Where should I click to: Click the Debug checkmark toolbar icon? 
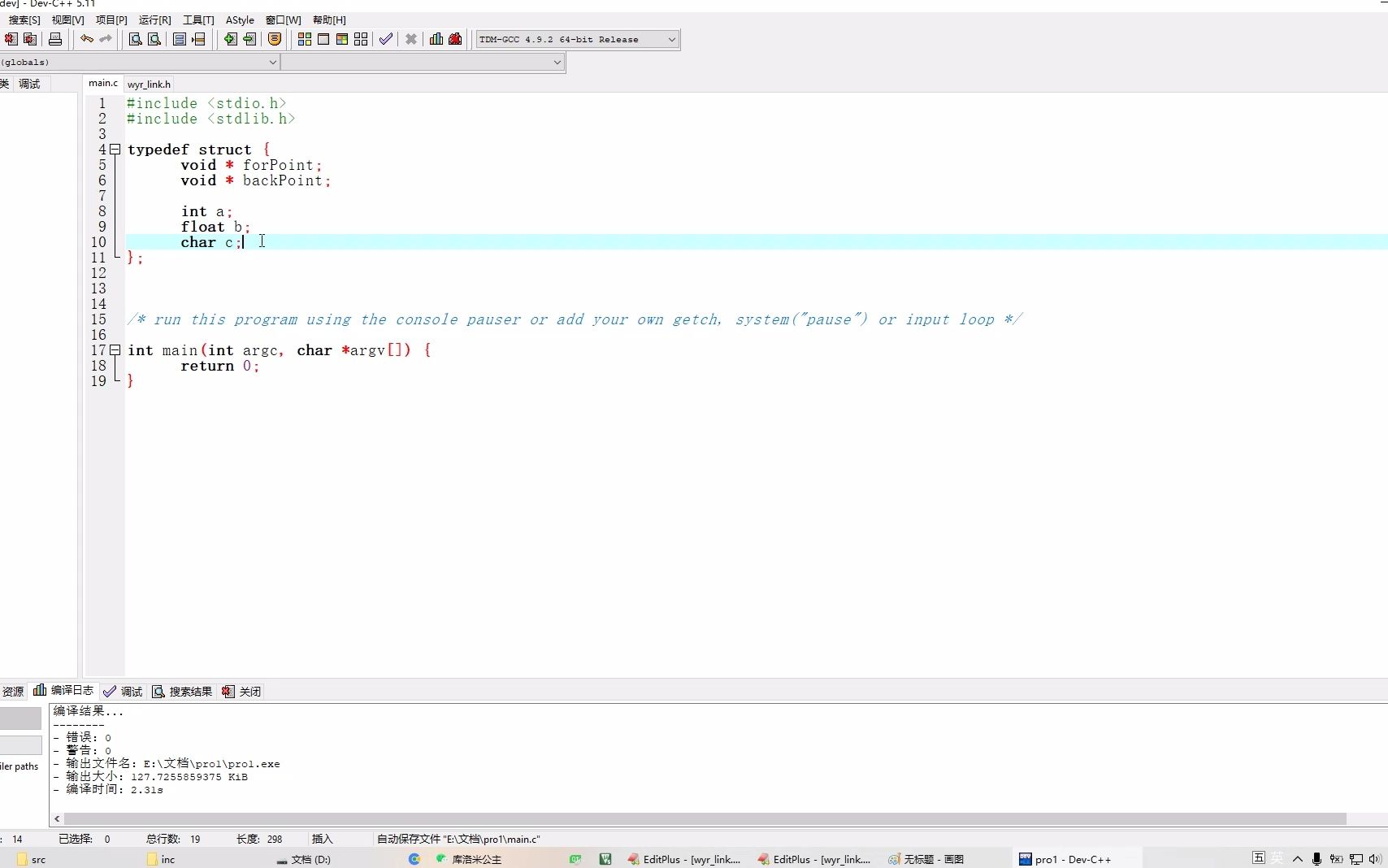pyautogui.click(x=386, y=39)
